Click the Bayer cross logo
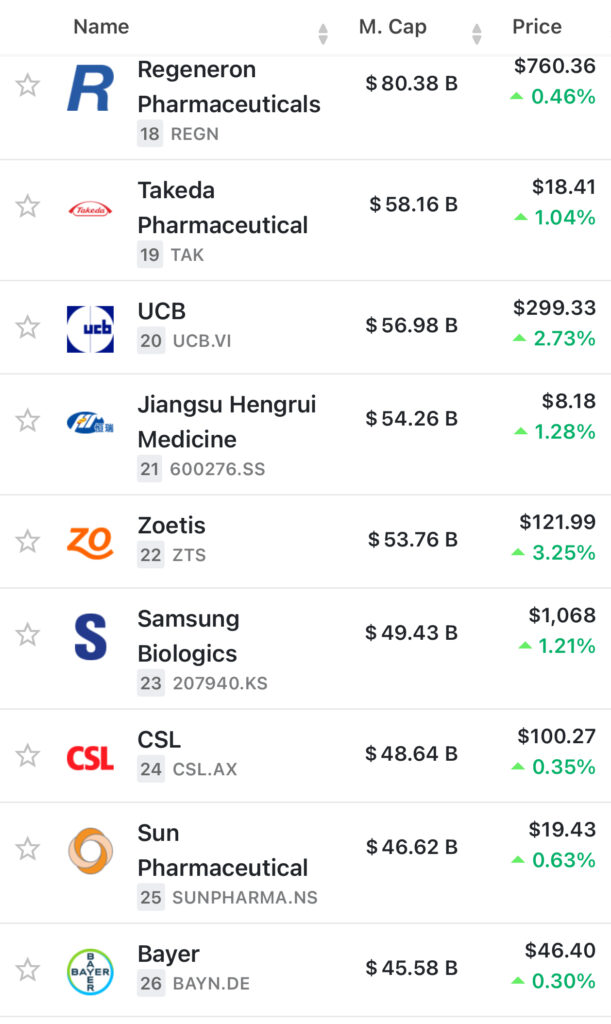 point(90,971)
